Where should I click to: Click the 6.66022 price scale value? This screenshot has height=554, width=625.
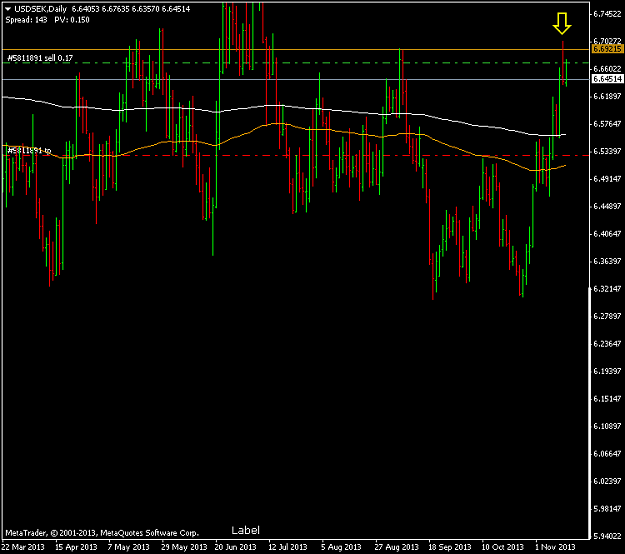607,69
